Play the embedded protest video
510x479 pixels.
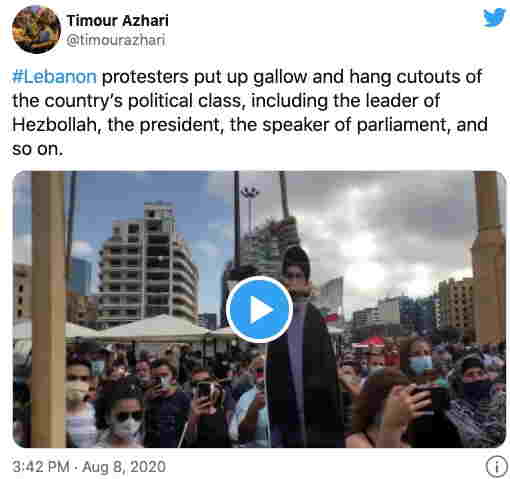259,310
